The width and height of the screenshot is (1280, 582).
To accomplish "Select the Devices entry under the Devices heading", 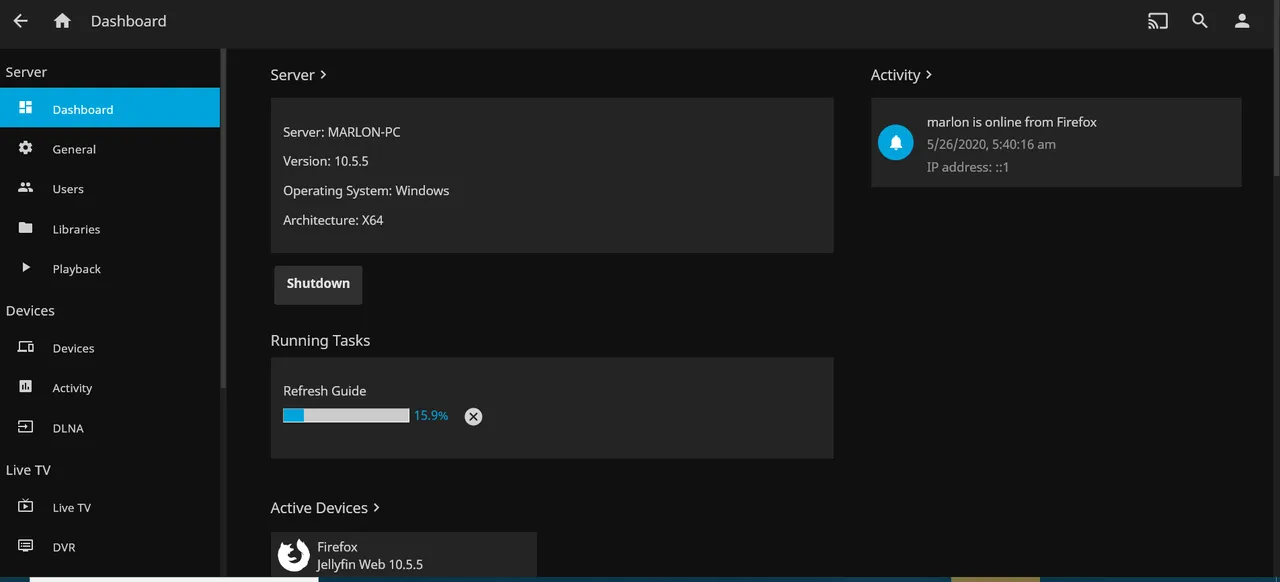I will [110, 347].
